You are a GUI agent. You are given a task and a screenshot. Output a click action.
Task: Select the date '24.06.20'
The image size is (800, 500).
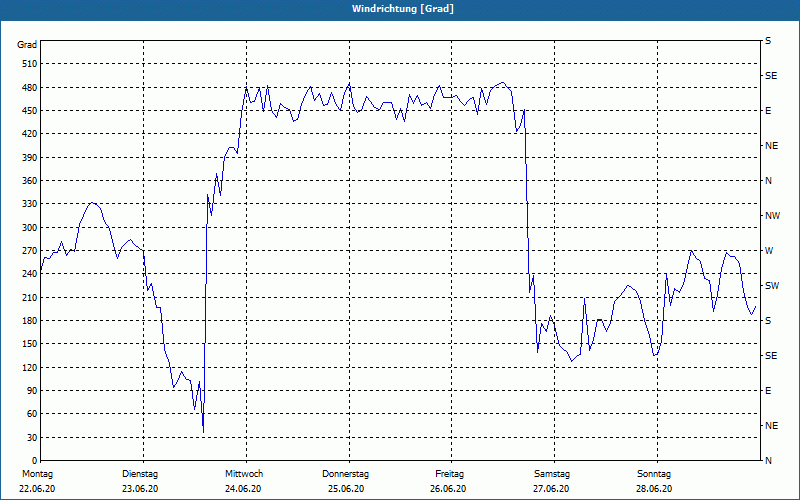(243, 489)
